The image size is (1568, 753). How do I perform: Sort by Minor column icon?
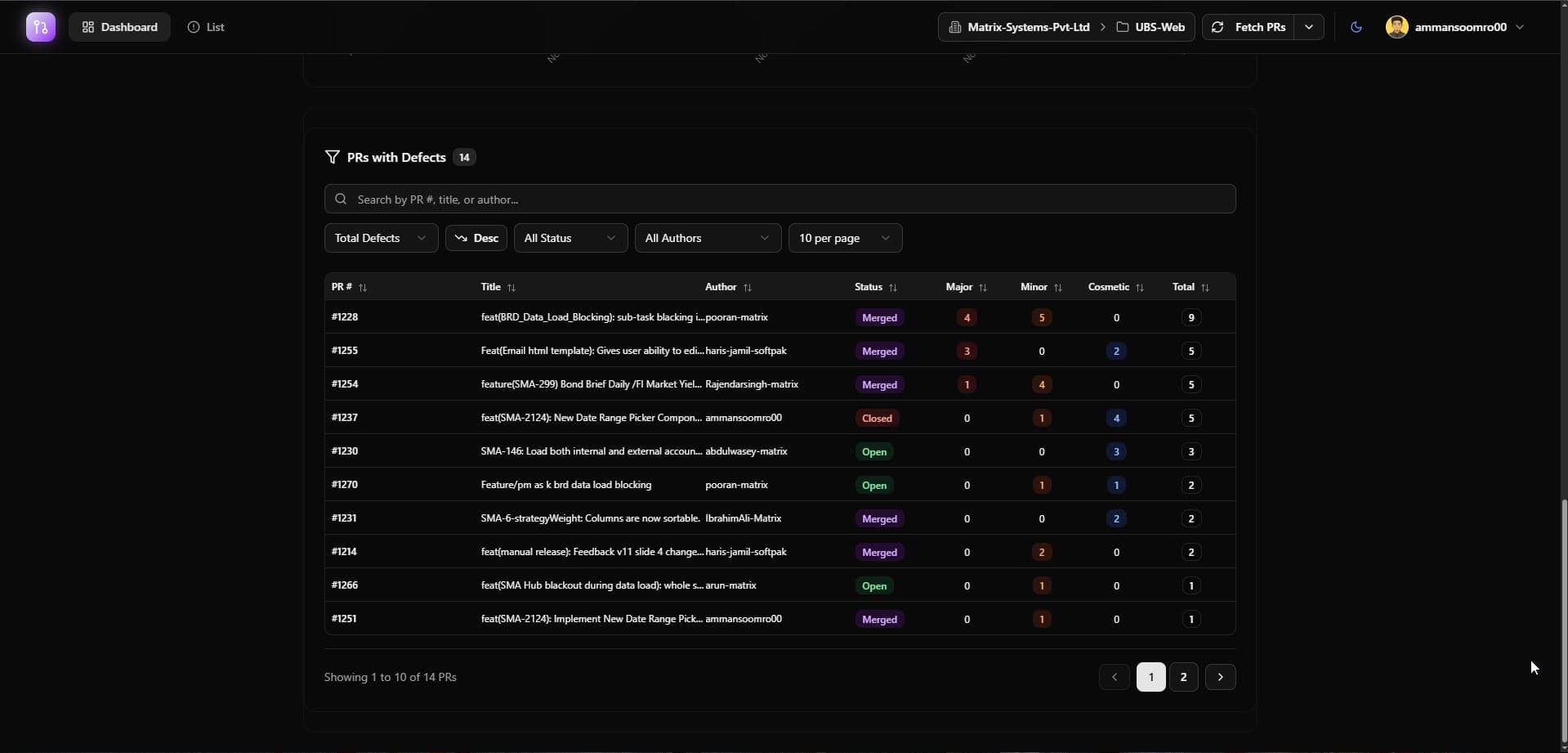pos(1058,287)
